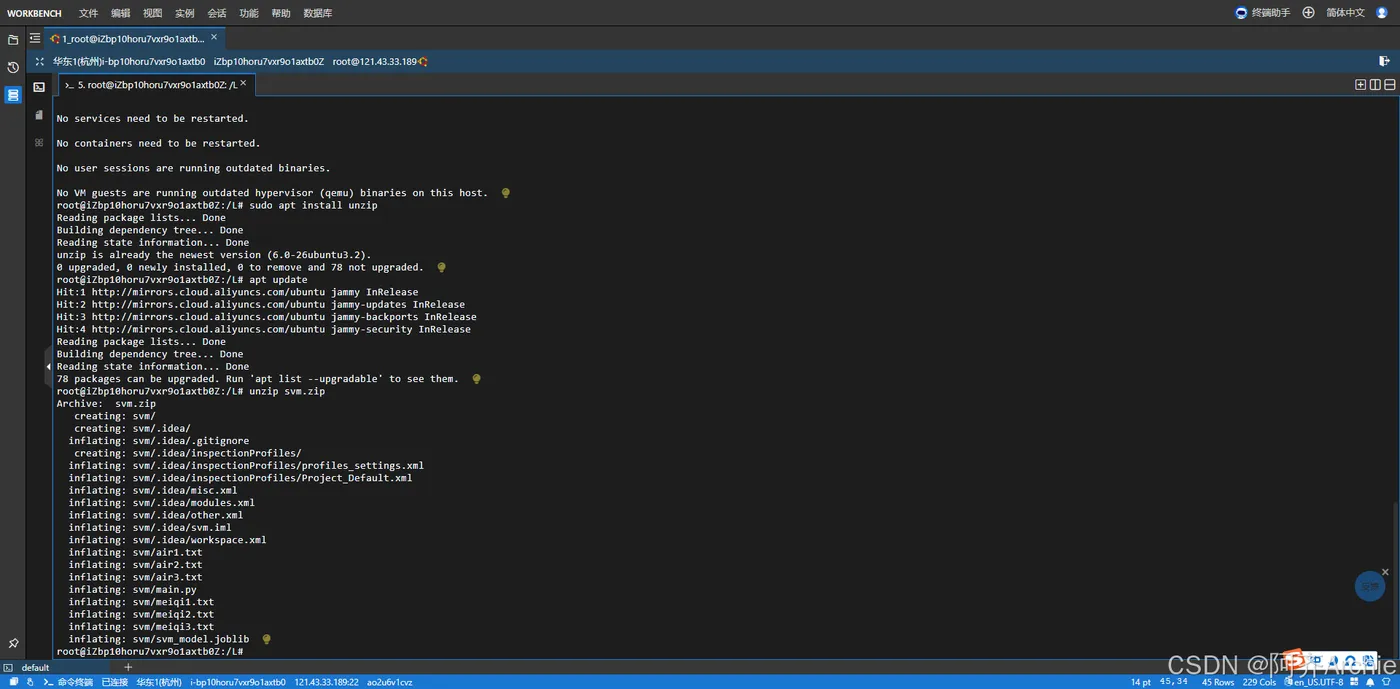Click the exit session door icon
Image resolution: width=1400 pixels, height=689 pixels.
point(1385,61)
